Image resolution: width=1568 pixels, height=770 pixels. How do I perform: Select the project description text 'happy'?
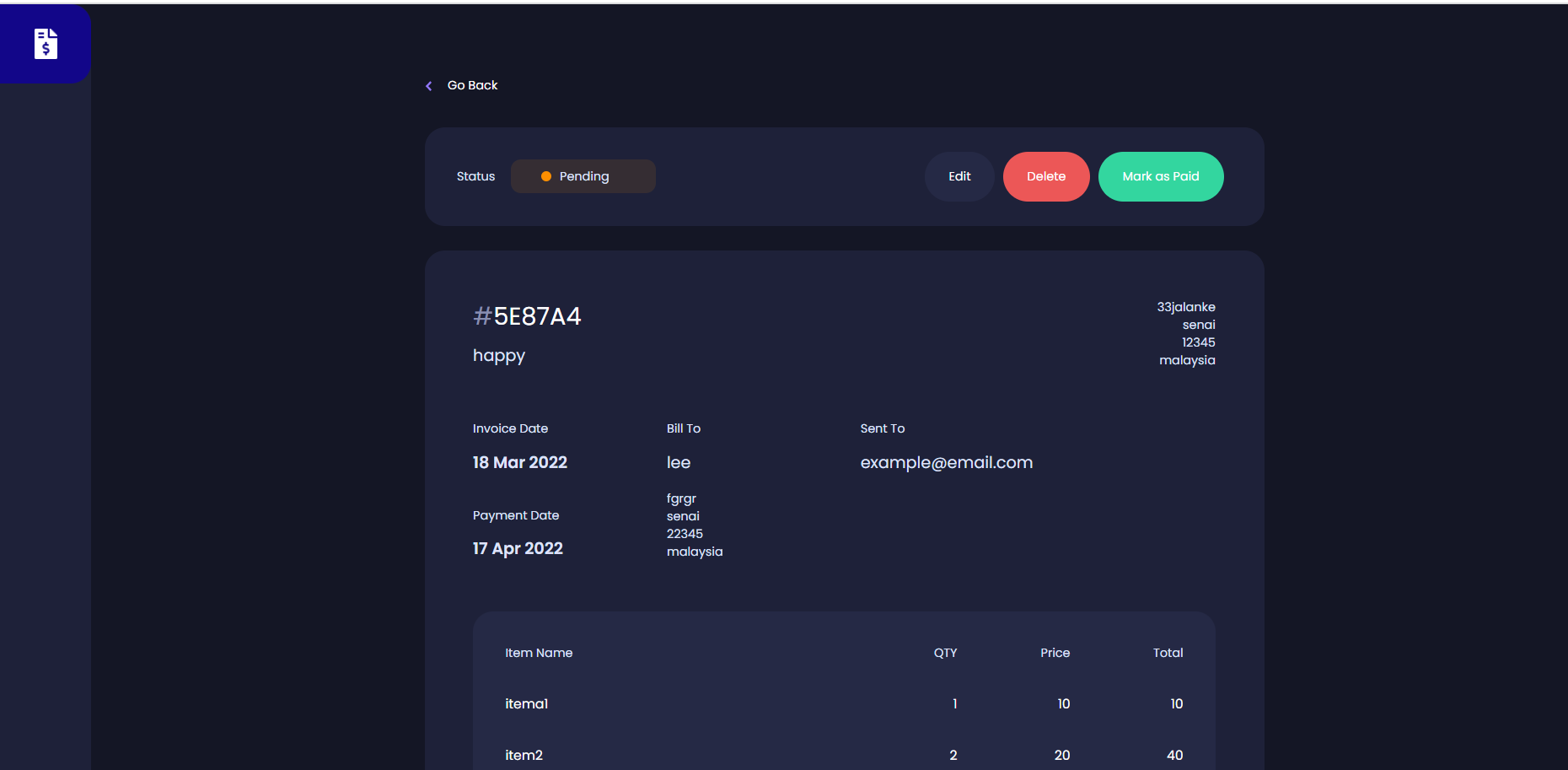(498, 355)
